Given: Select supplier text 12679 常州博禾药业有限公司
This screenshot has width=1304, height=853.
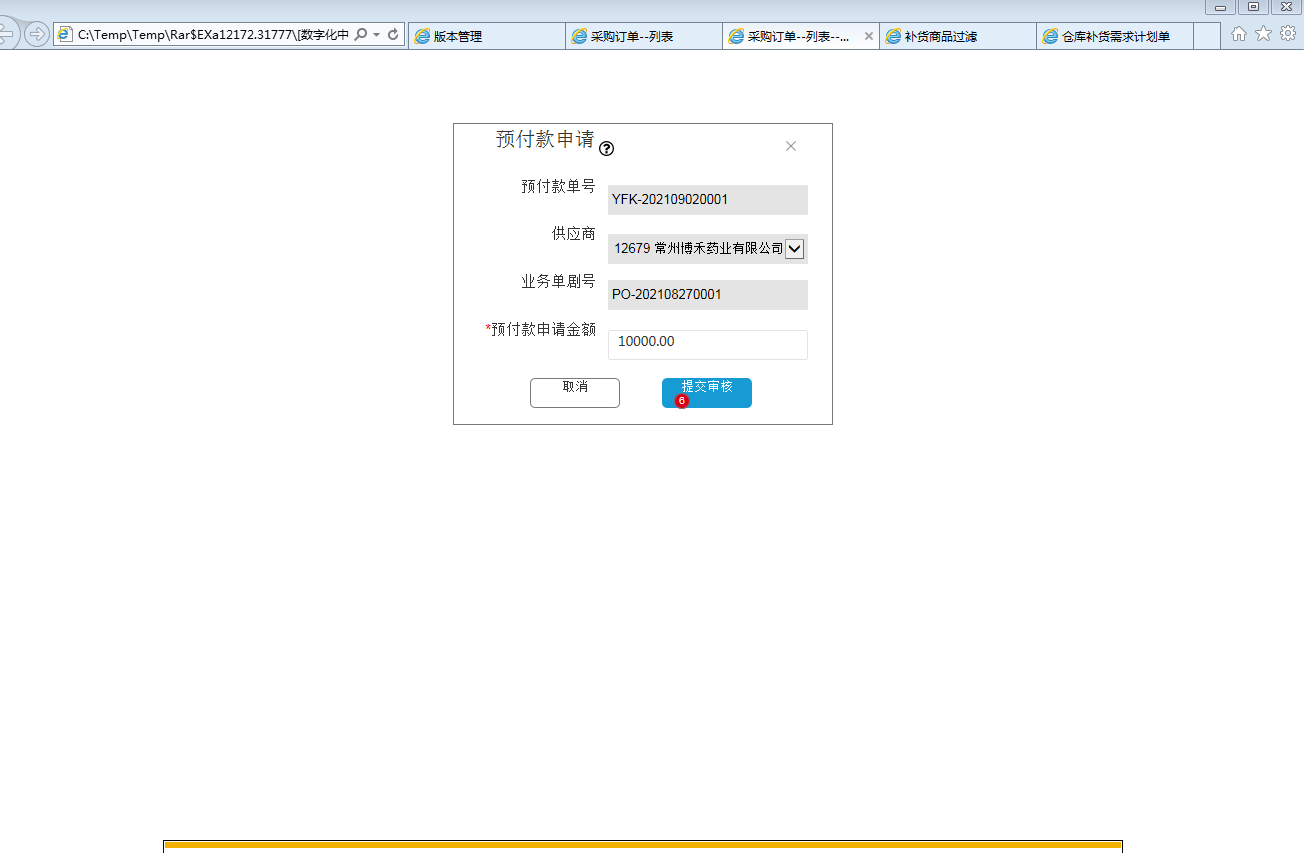Looking at the screenshot, I should click(698, 248).
